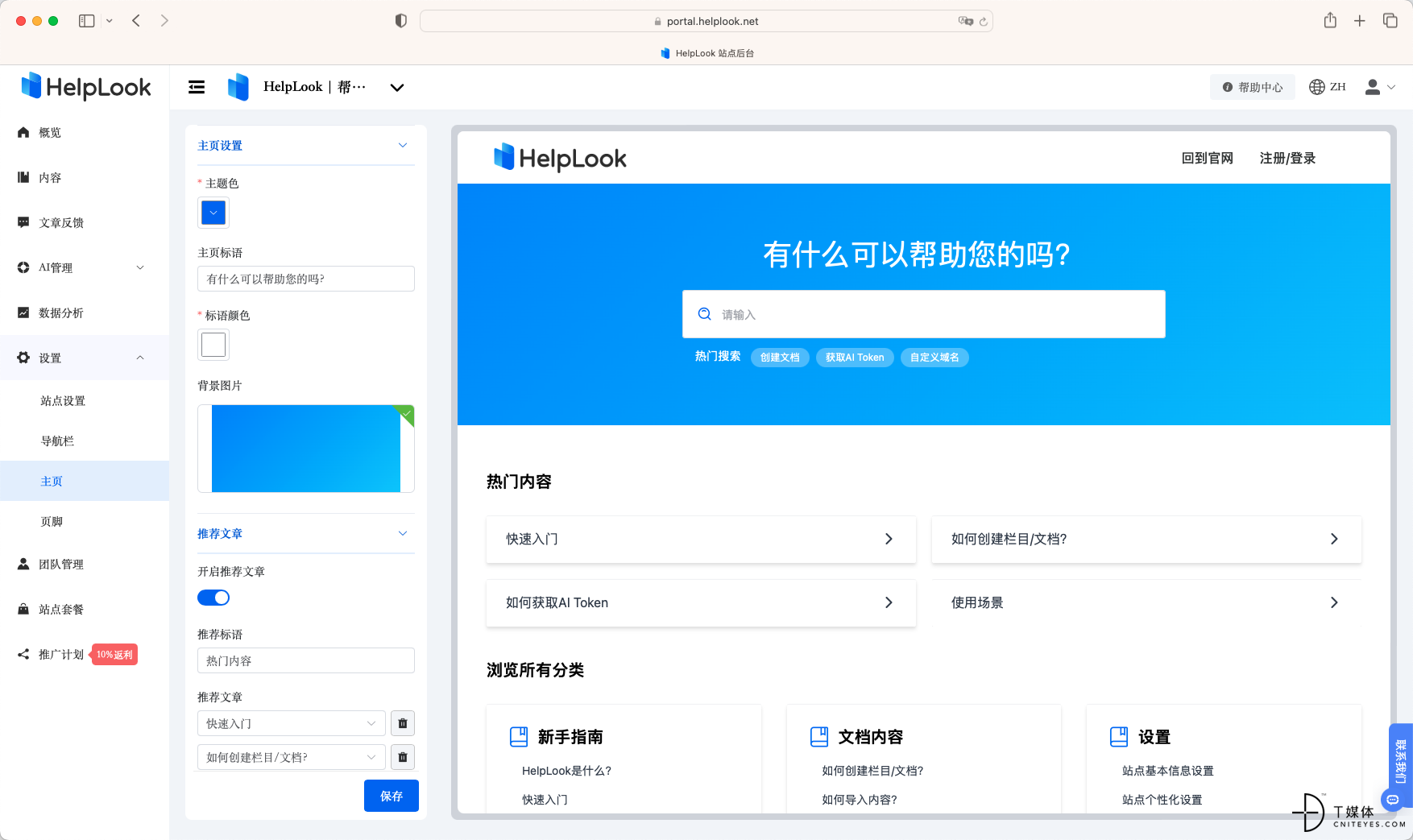
Task: Delete the 快速入门 recommended article
Action: [403, 723]
